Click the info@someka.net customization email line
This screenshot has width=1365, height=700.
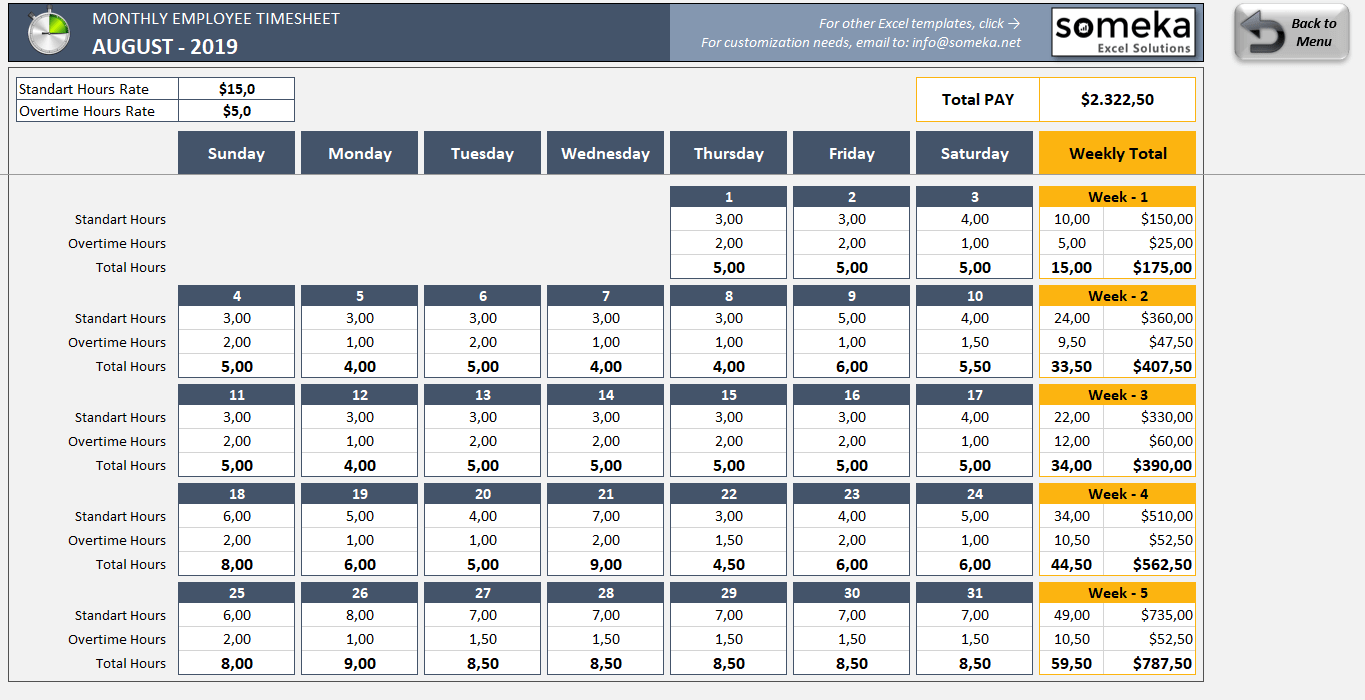point(861,42)
